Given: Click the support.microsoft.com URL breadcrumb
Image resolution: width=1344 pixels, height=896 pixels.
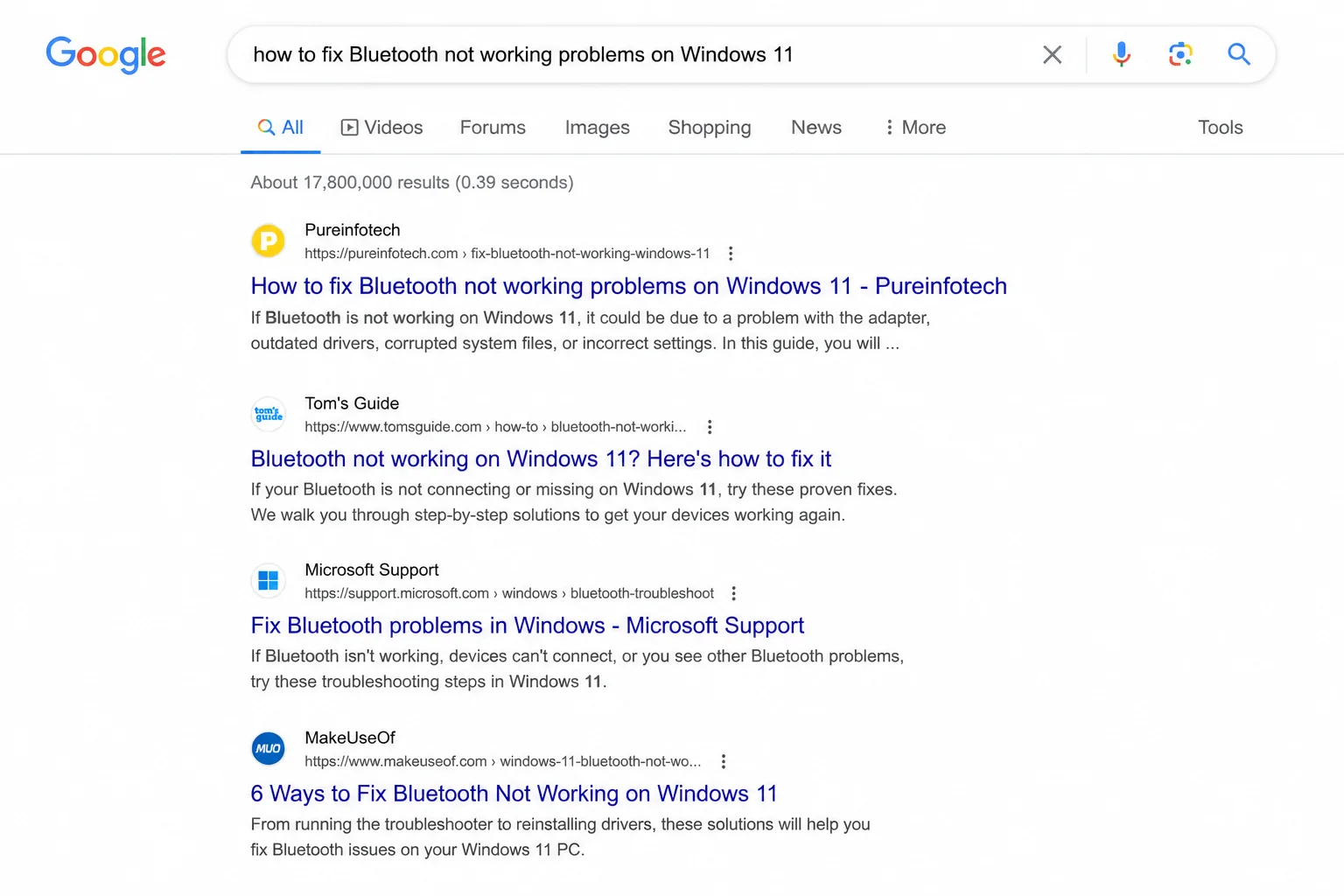Looking at the screenshot, I should pyautogui.click(x=509, y=593).
